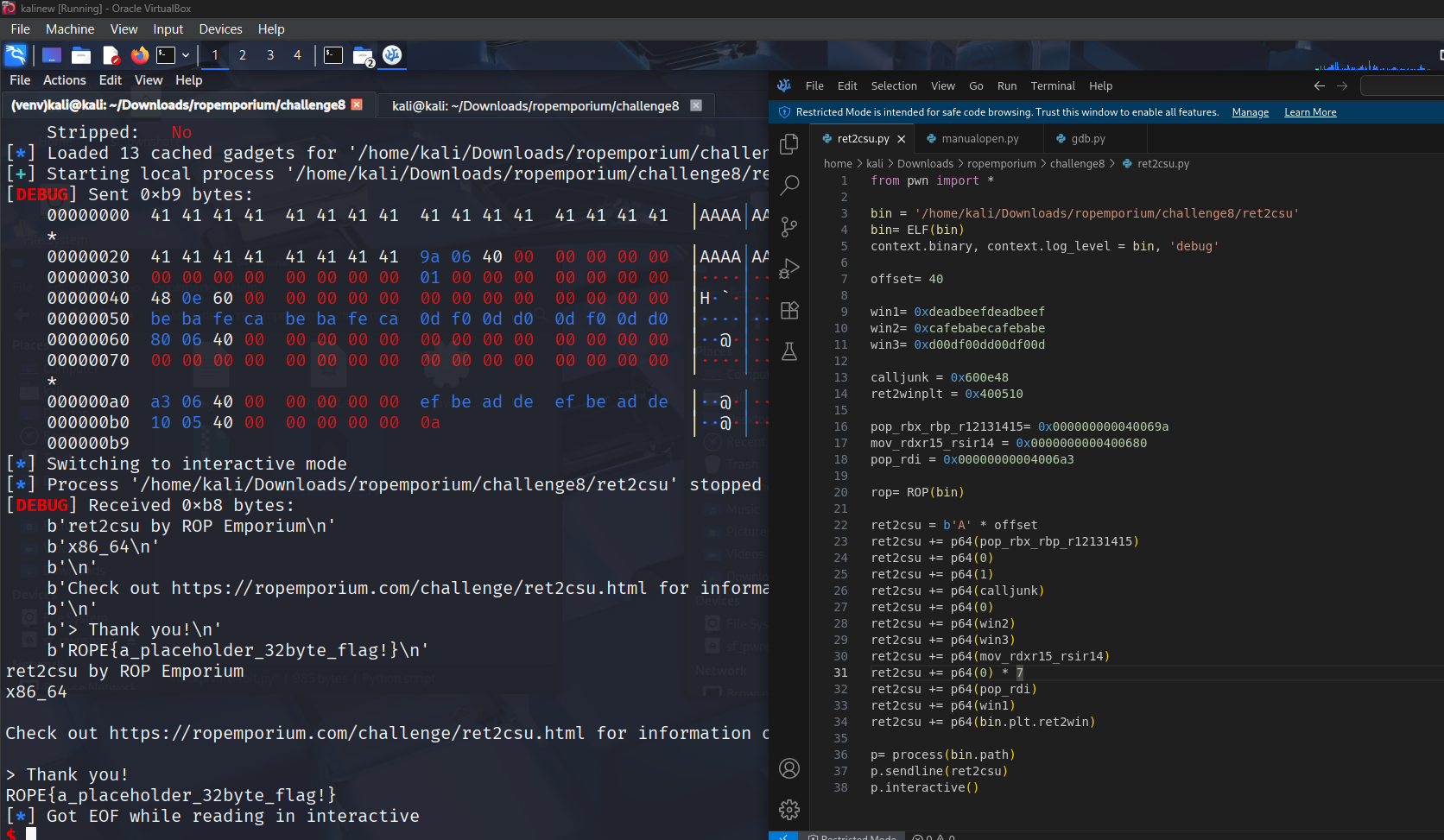Launch the text editor from panel
1444x840 pixels.
(111, 55)
